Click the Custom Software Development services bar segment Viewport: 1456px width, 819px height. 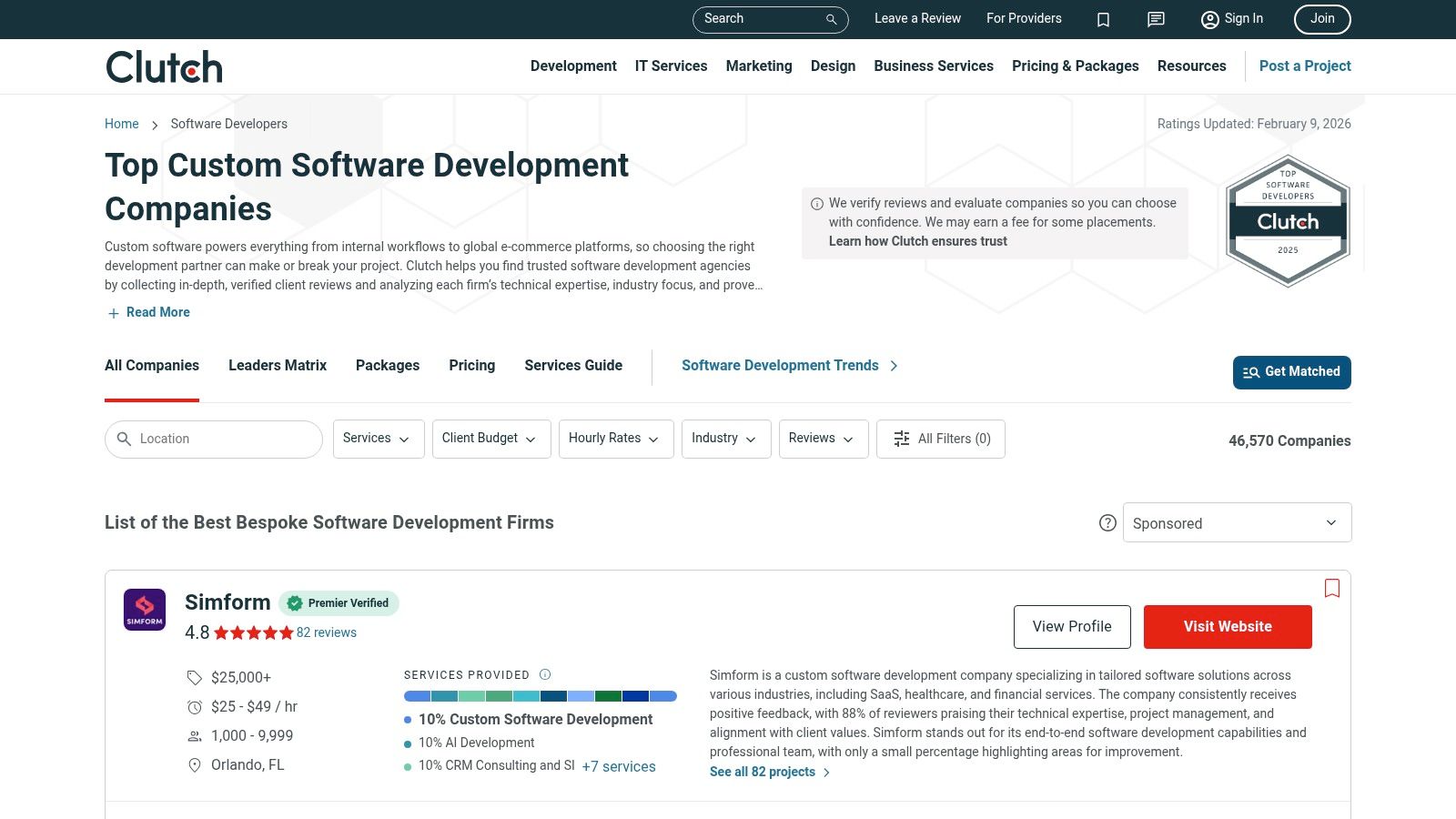[417, 696]
